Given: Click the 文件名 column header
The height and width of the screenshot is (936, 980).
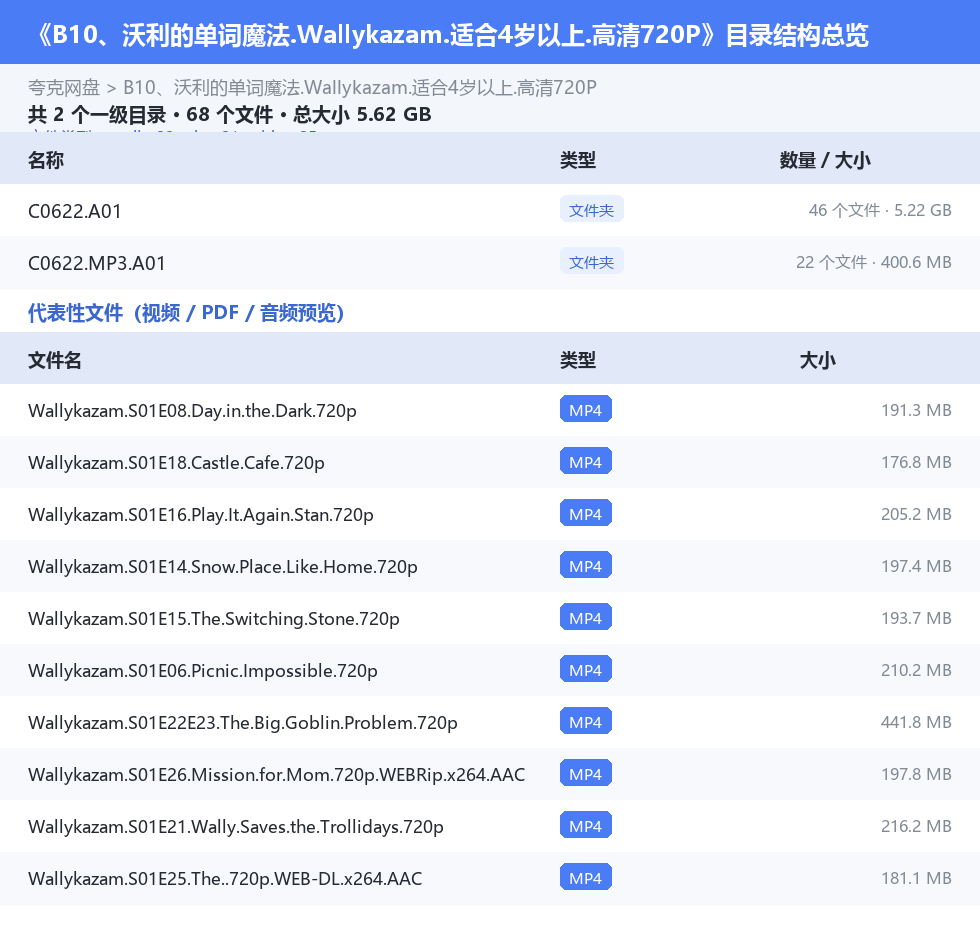Looking at the screenshot, I should click(54, 360).
